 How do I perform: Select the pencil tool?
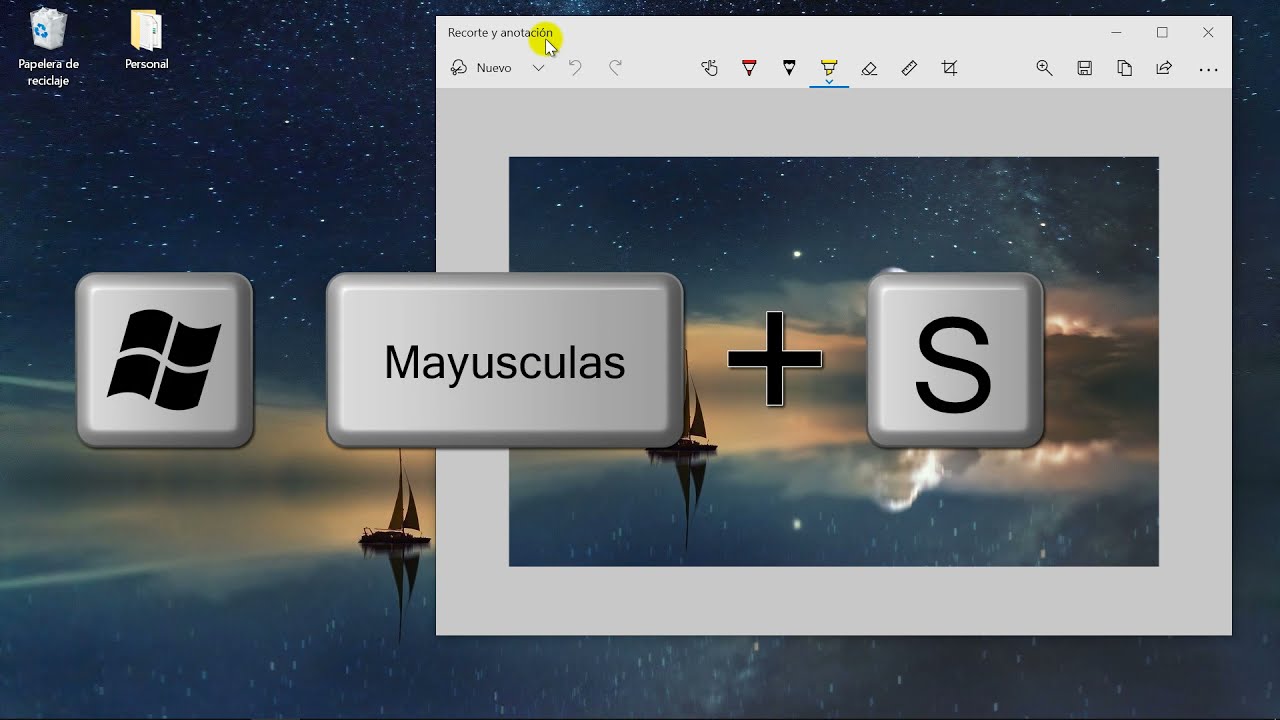click(x=789, y=68)
